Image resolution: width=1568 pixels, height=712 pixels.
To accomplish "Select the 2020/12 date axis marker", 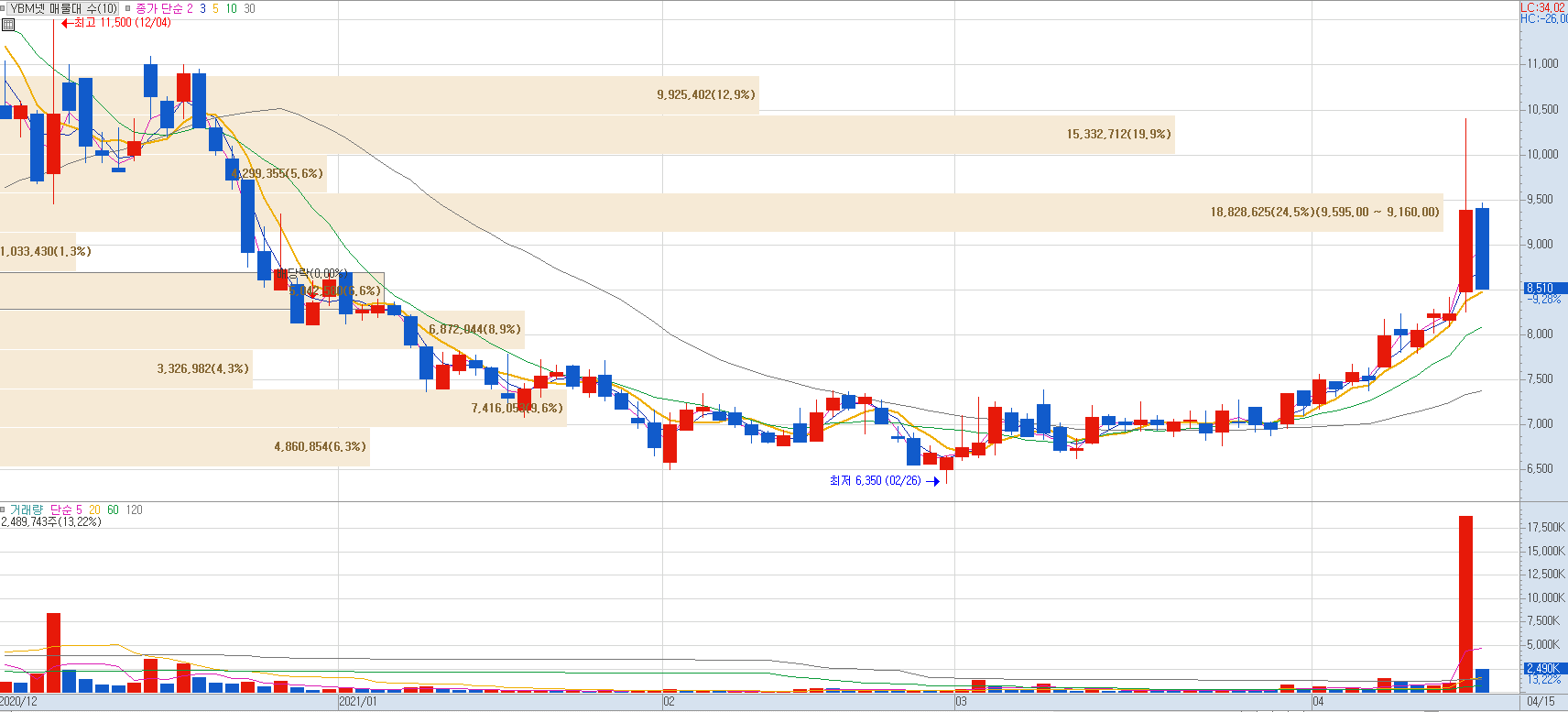I will click(18, 701).
